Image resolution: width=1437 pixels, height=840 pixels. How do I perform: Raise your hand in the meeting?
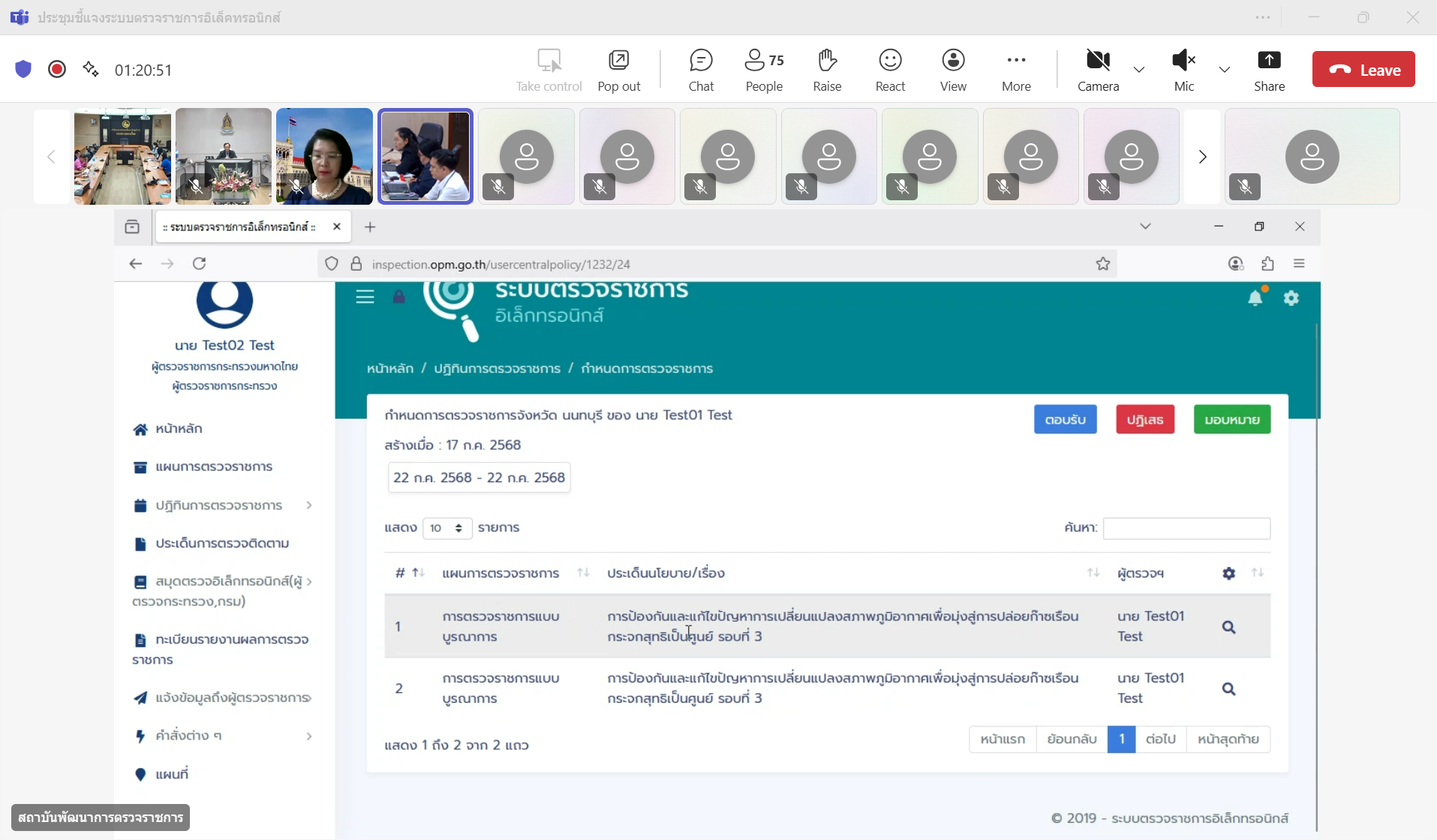(827, 70)
